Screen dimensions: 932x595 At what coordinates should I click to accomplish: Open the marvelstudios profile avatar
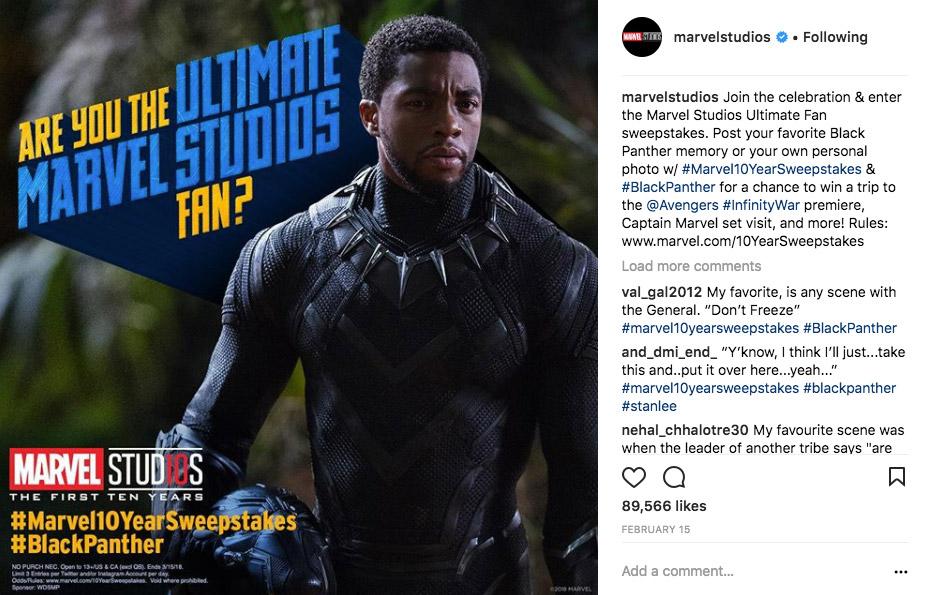[641, 37]
